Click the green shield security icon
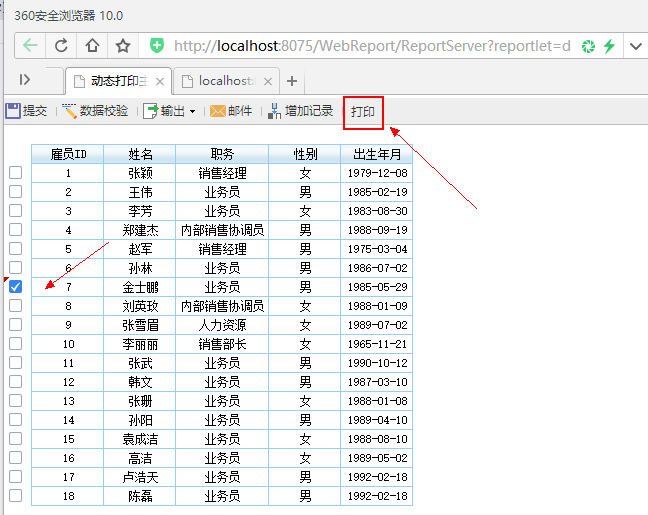This screenshot has height=515, width=648. coord(157,46)
